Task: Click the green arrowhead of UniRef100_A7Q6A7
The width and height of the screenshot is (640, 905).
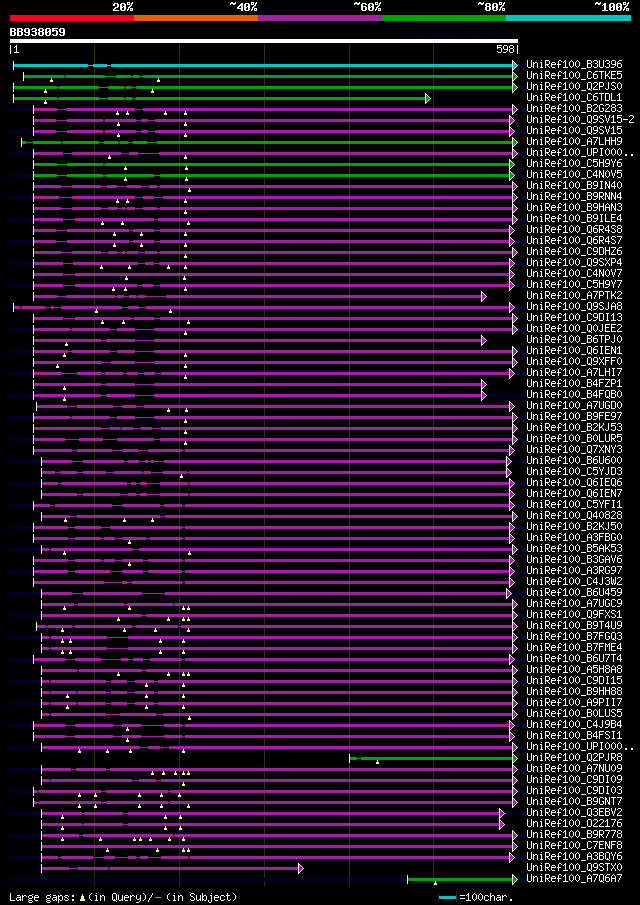Action: pyautogui.click(x=515, y=879)
